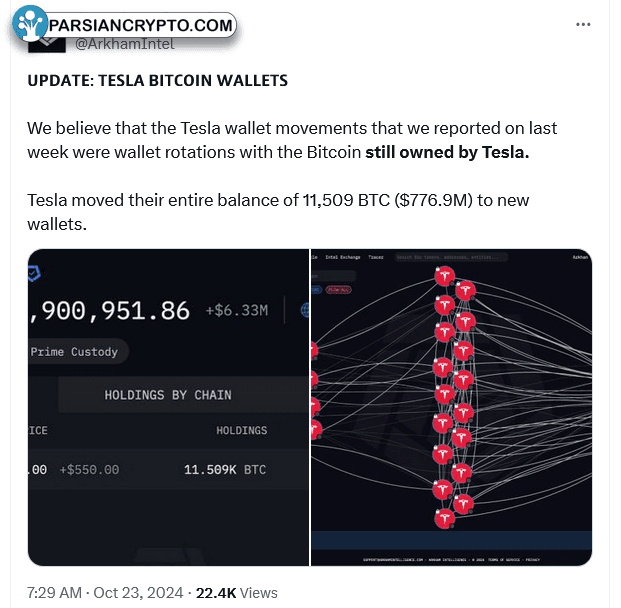Image resolution: width=621 pixels, height=608 pixels.
Task: Select the HOLDINGS BY CHAIN tab
Action: click(x=168, y=395)
